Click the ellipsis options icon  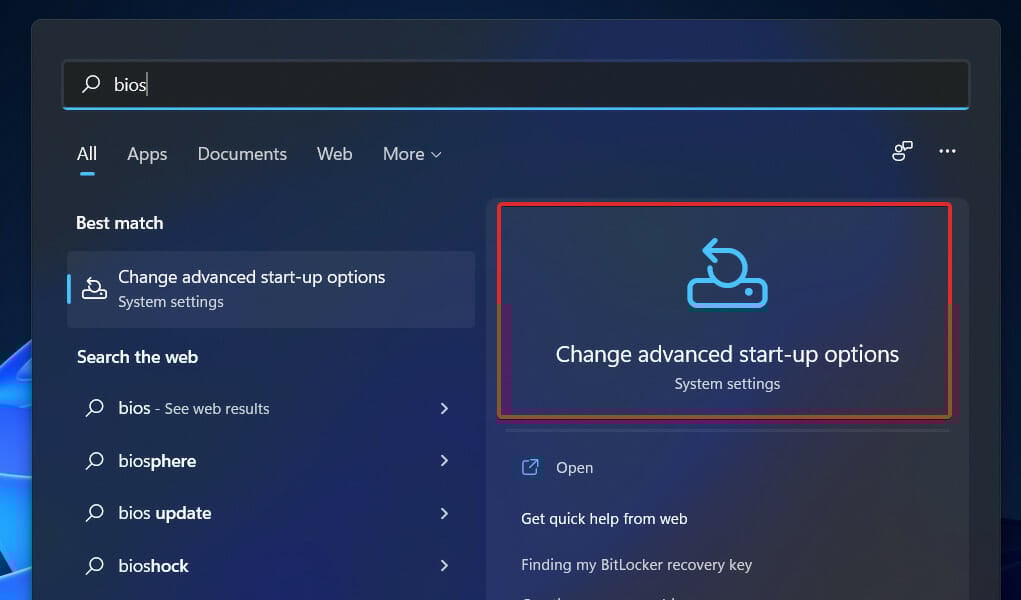click(x=947, y=151)
